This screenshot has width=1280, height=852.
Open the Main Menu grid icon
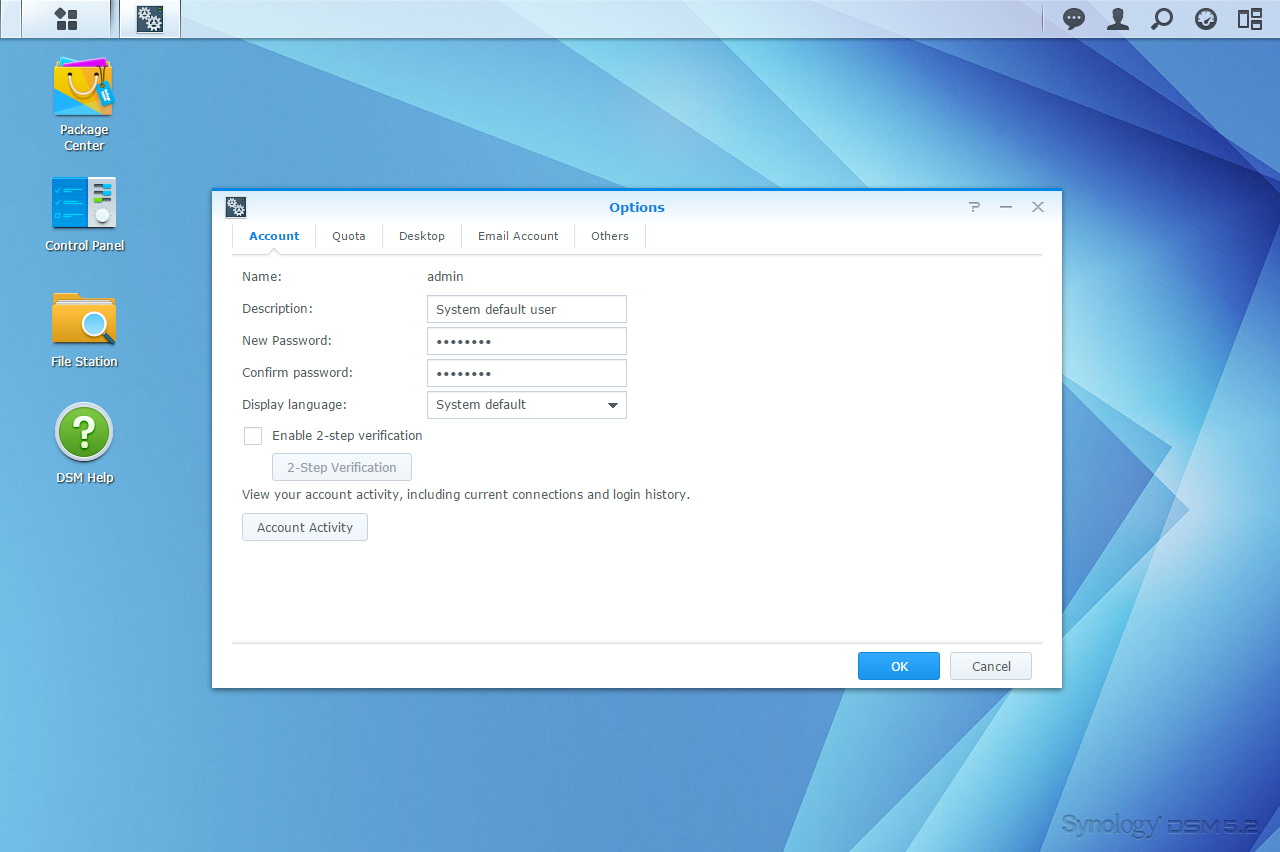66,19
